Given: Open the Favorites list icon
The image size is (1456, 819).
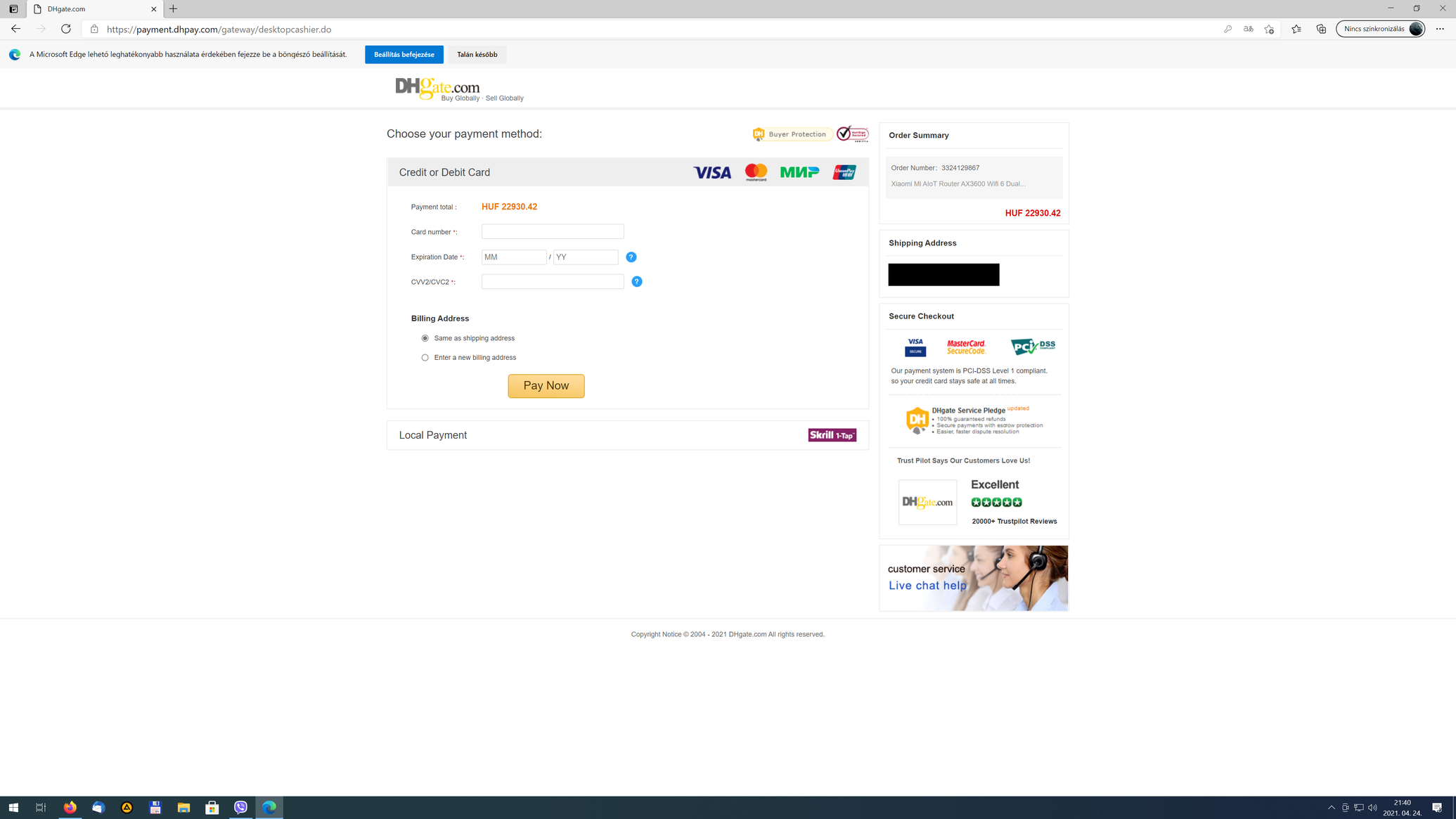Looking at the screenshot, I should (1296, 29).
